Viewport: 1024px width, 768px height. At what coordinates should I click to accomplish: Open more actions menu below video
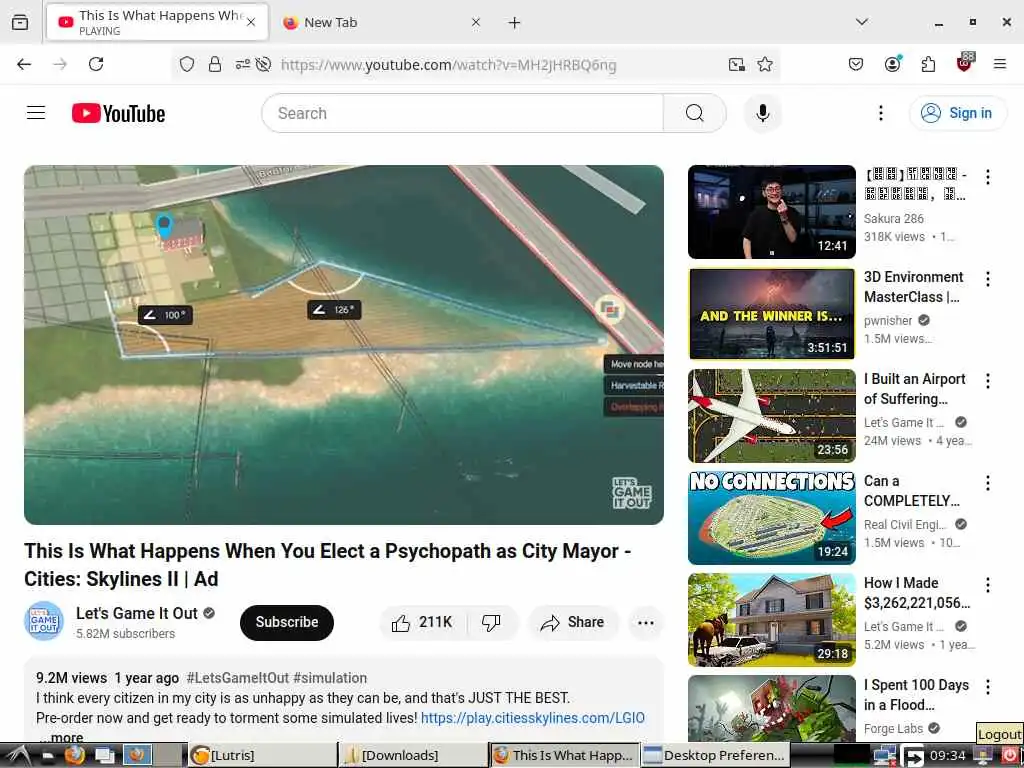click(645, 622)
